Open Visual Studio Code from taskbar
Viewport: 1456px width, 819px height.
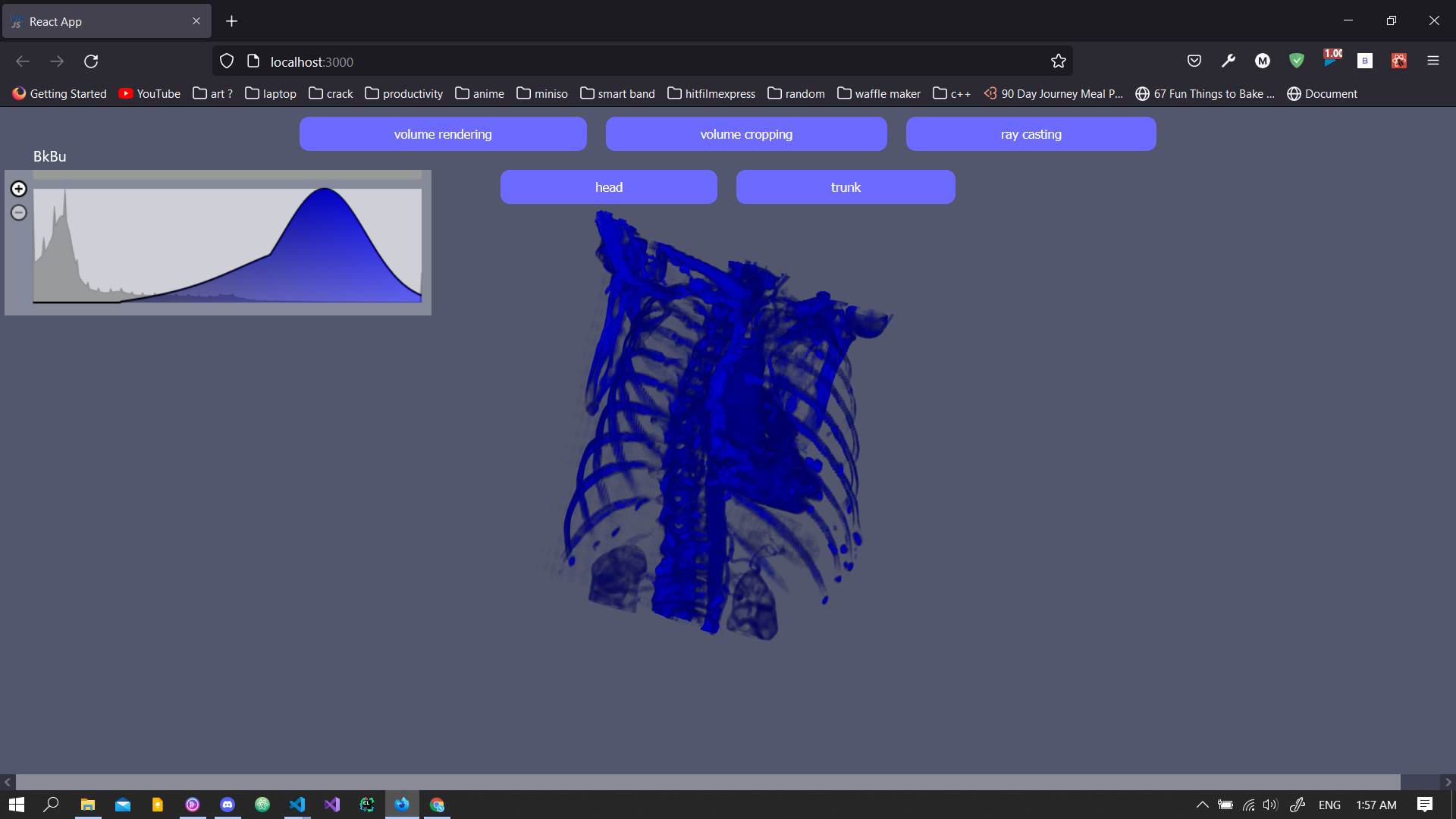point(297,805)
